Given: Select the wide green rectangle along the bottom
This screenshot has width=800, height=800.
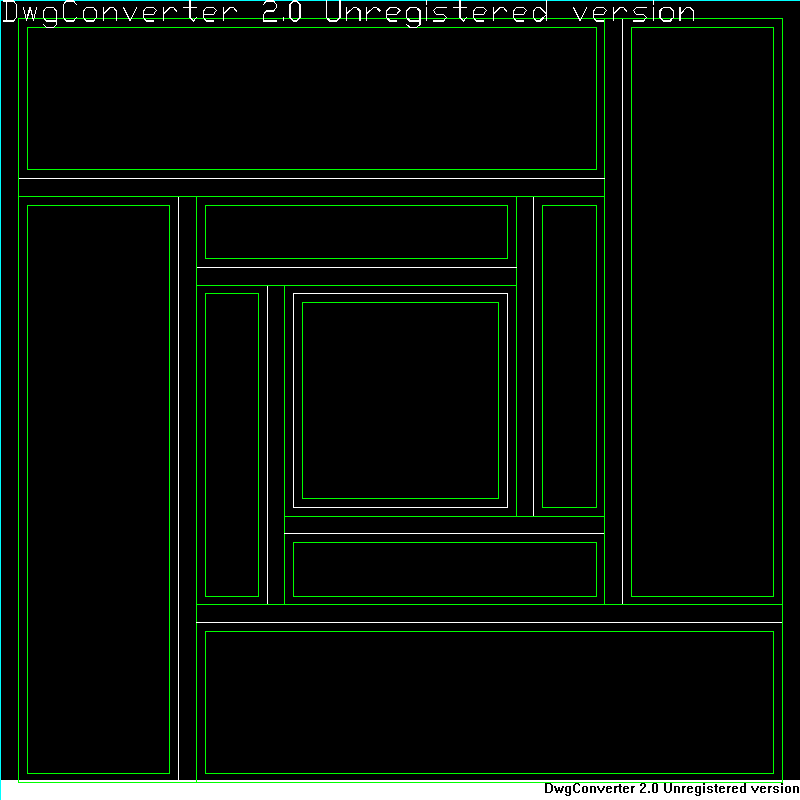Looking at the screenshot, I should [489, 703].
